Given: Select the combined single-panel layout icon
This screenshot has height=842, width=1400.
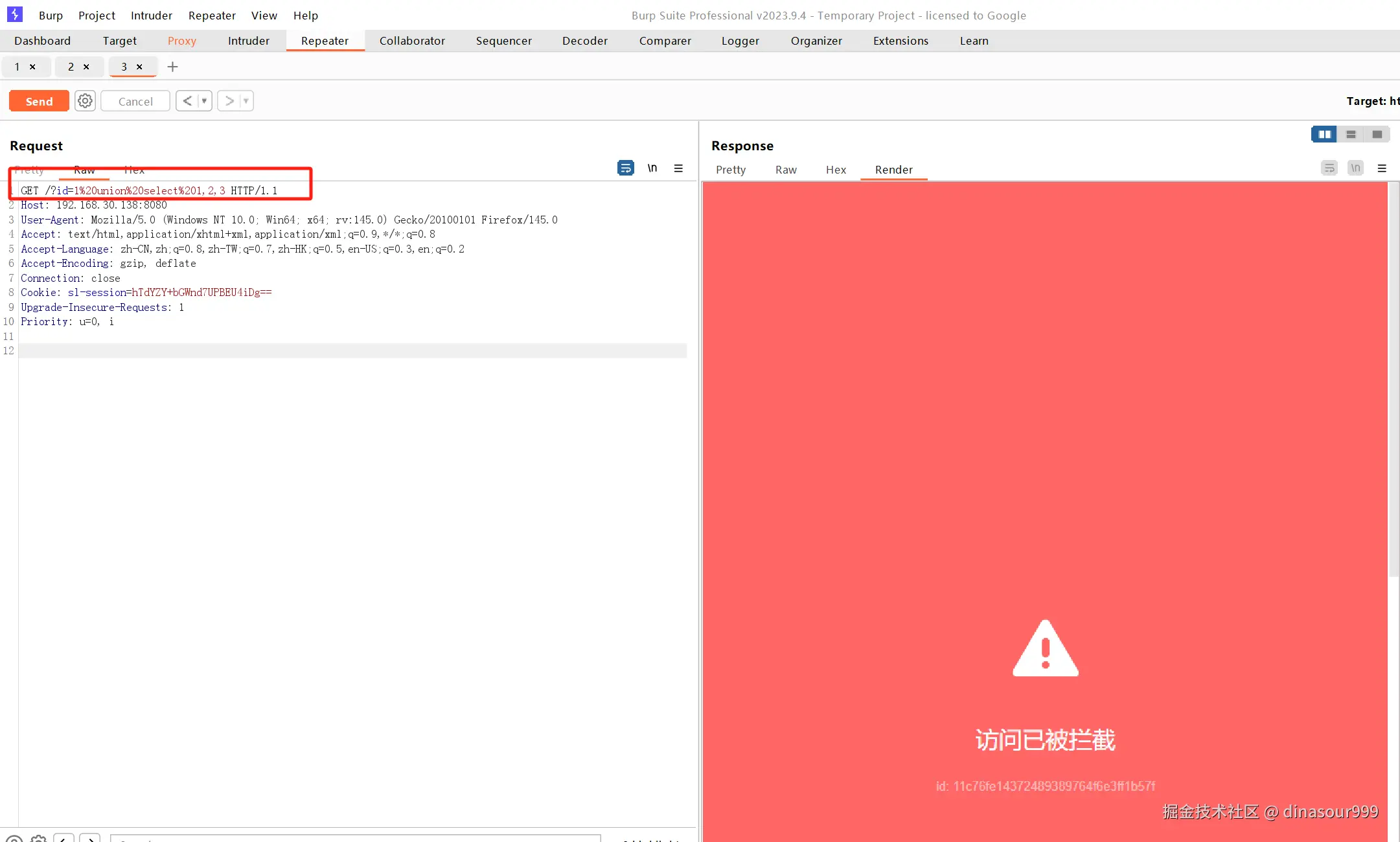Looking at the screenshot, I should coord(1377,134).
